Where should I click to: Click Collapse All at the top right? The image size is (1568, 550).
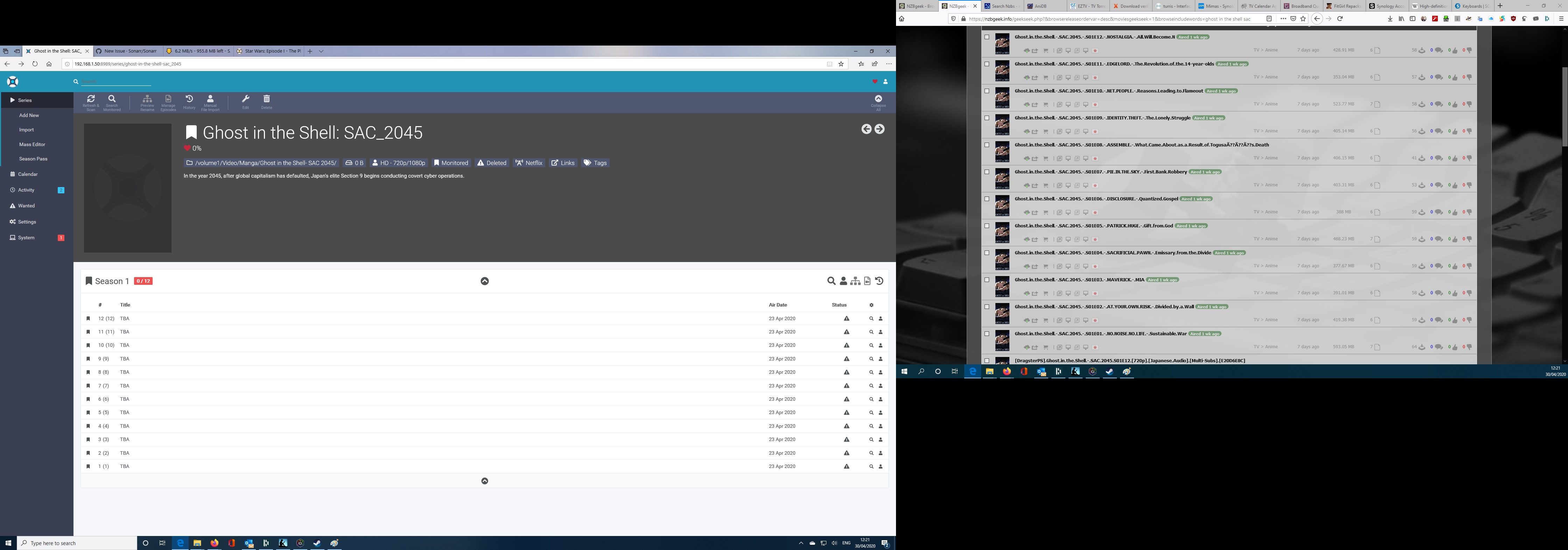pyautogui.click(x=878, y=102)
